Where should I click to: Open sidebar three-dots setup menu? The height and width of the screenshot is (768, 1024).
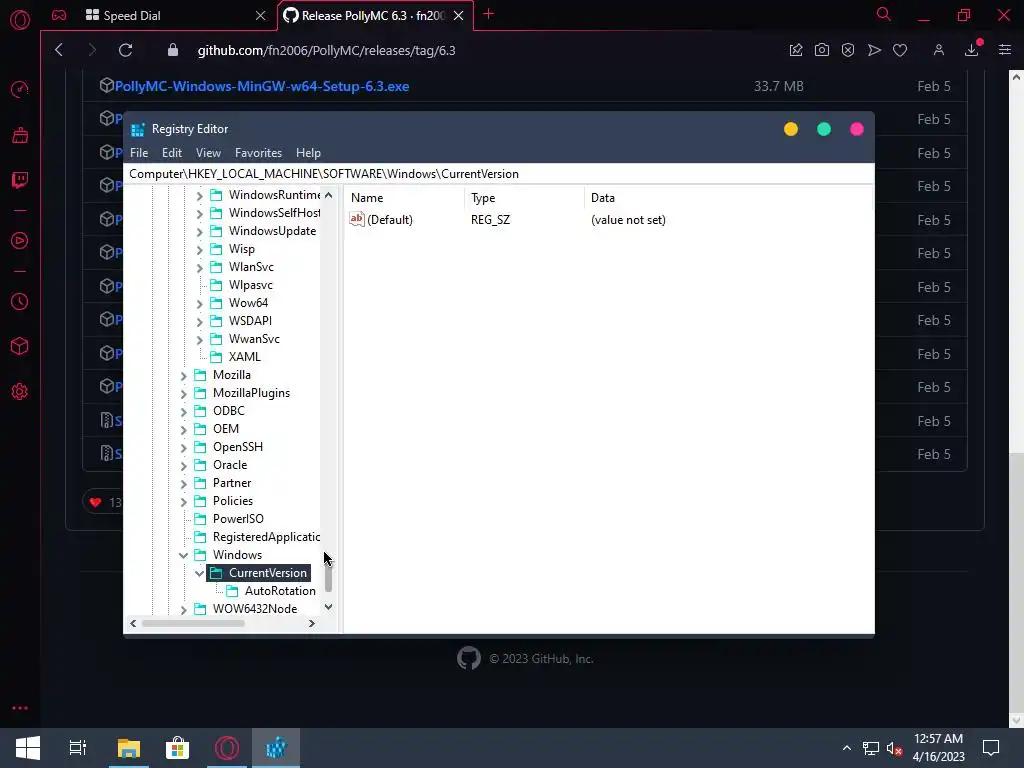tap(20, 708)
